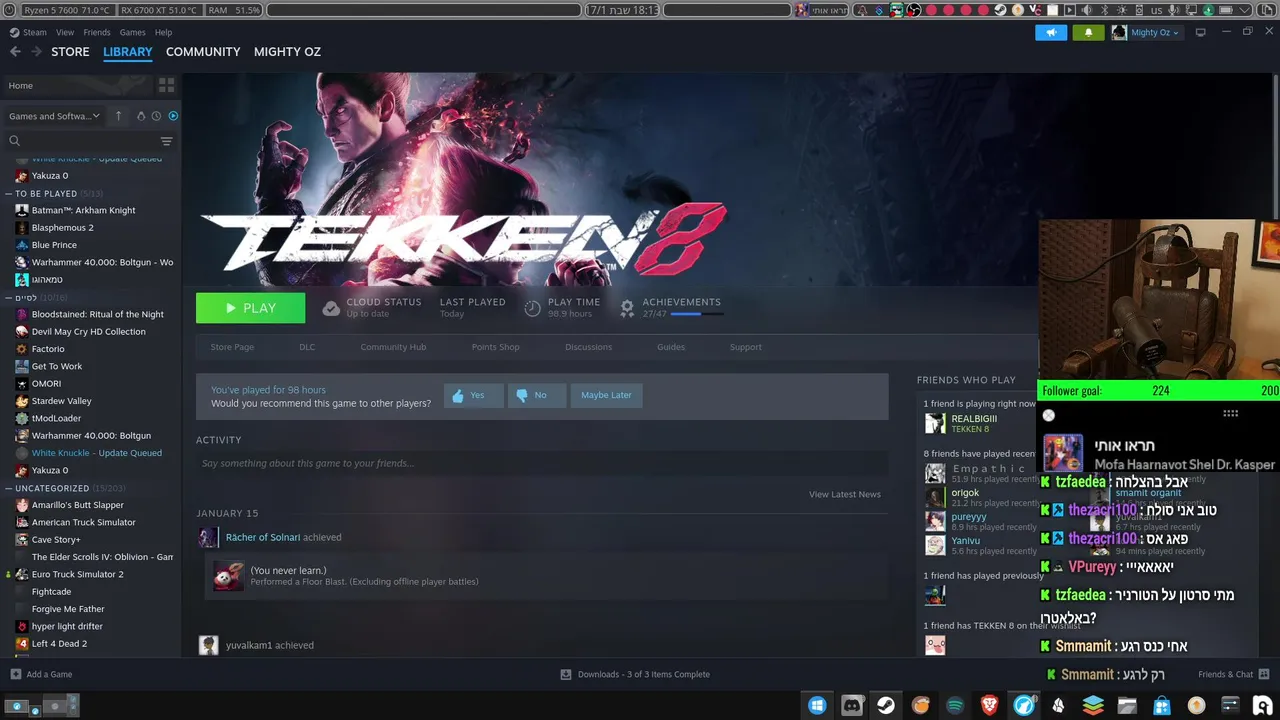1280x720 pixels.
Task: Switch to the COMMUNITY tab
Action: [203, 51]
